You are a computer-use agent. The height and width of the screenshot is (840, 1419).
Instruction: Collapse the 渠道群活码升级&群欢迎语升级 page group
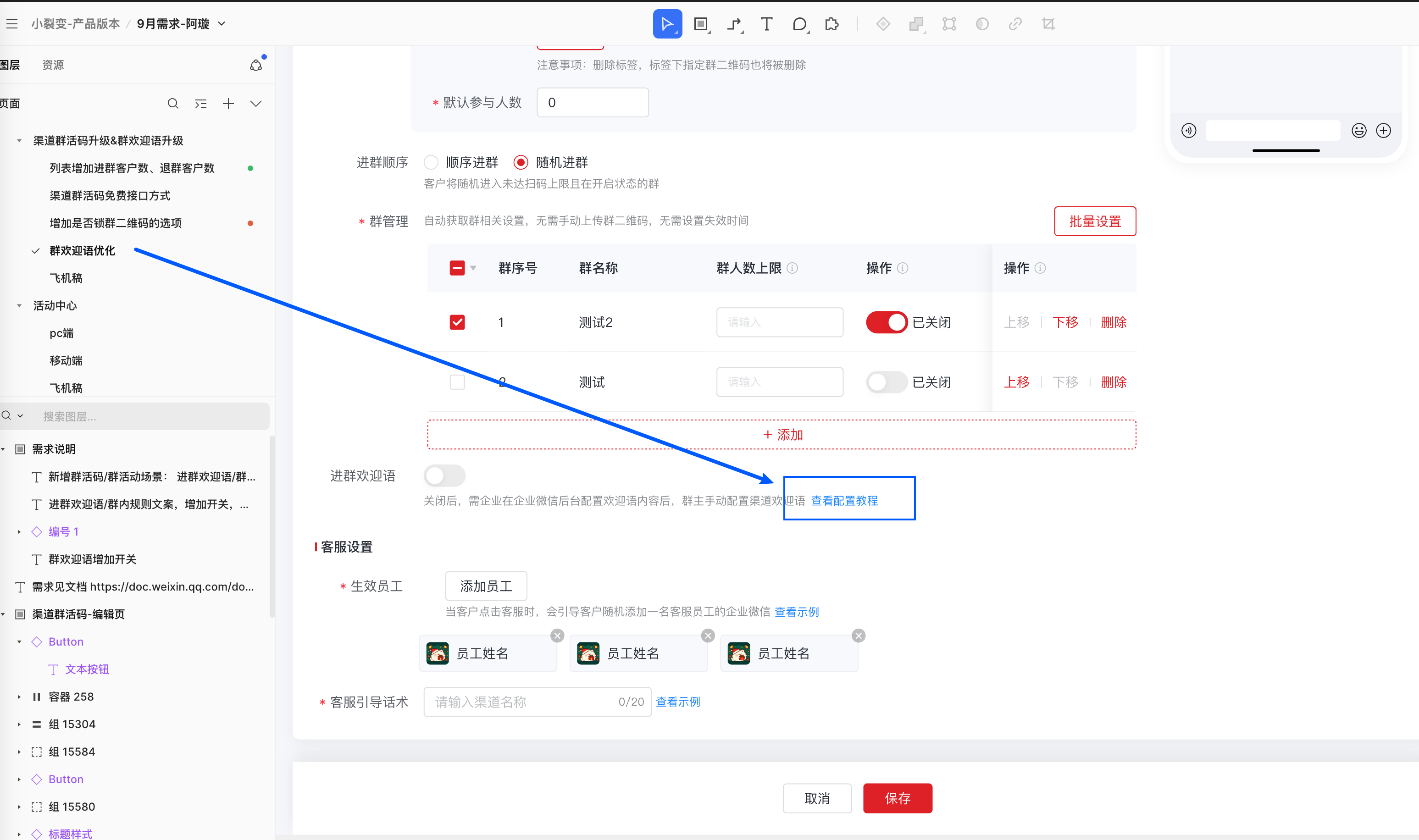(x=19, y=140)
